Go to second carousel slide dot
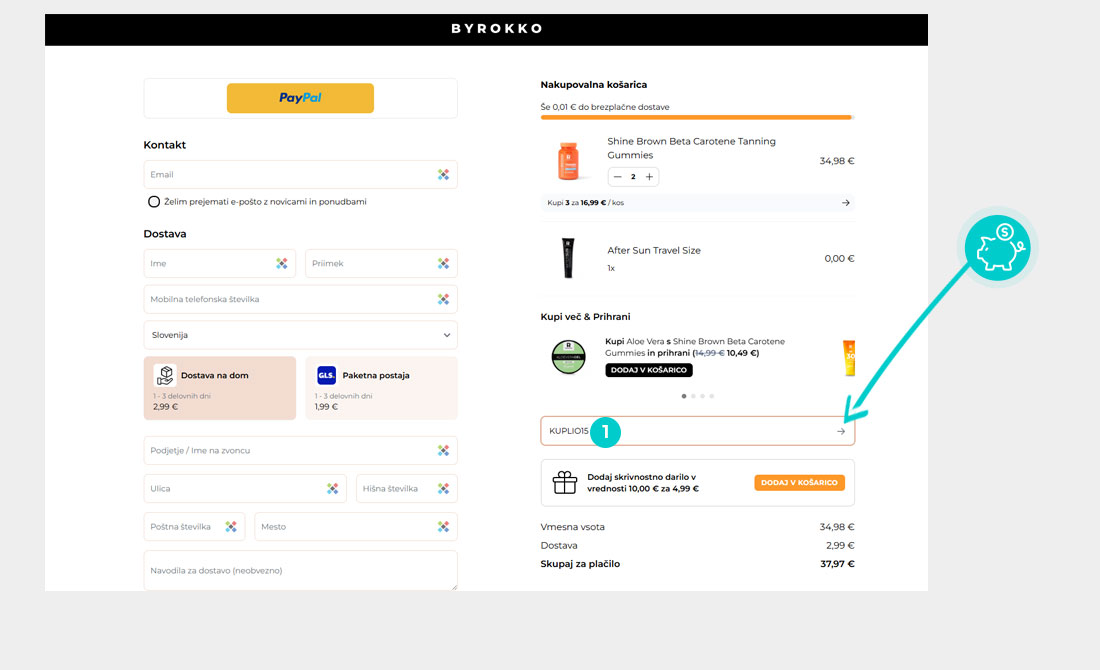The image size is (1100, 670). [693, 396]
